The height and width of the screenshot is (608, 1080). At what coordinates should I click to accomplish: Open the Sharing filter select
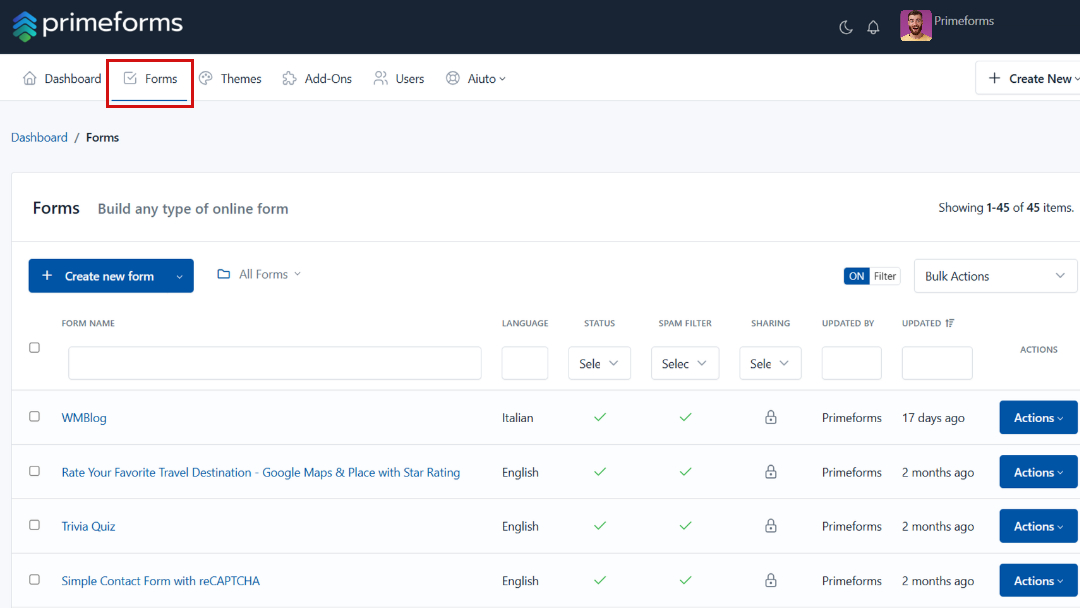tap(770, 363)
